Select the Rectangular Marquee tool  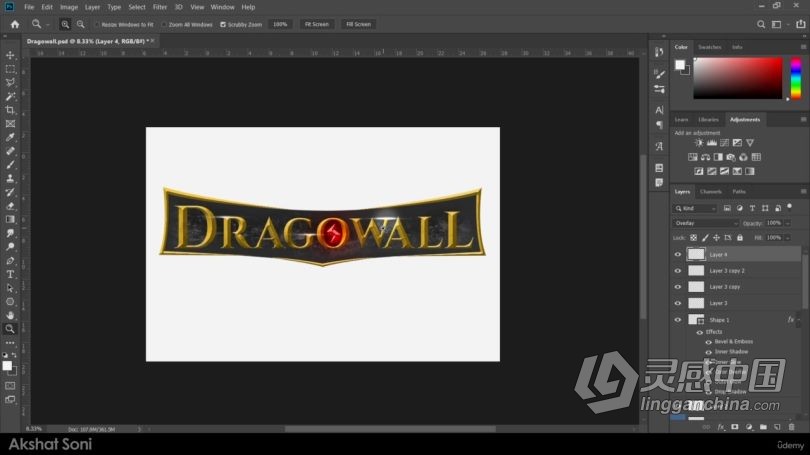pos(10,69)
